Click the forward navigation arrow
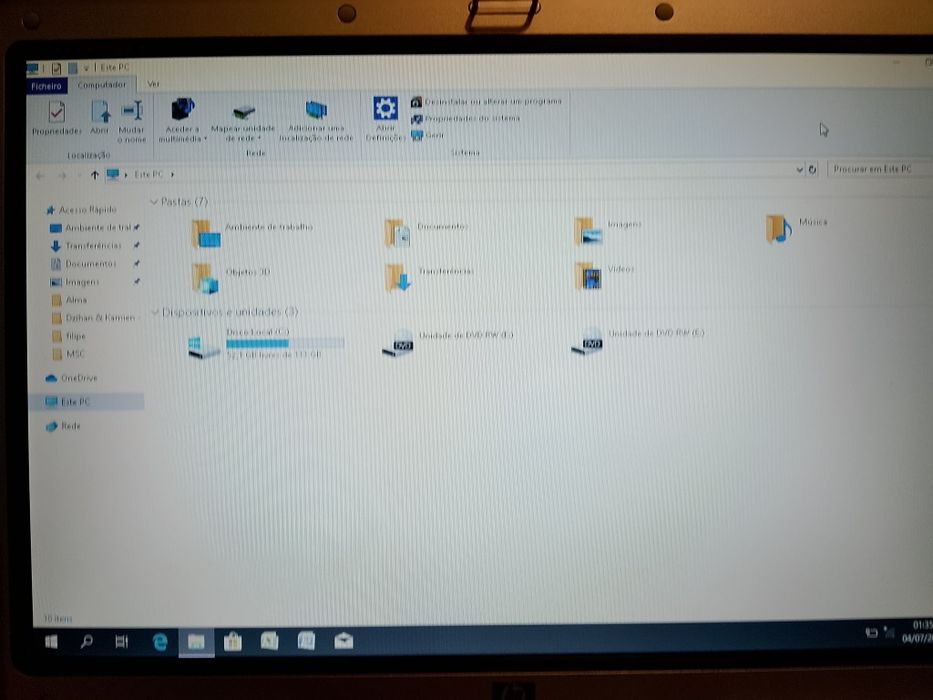Screen dimensions: 933x700 point(62,176)
